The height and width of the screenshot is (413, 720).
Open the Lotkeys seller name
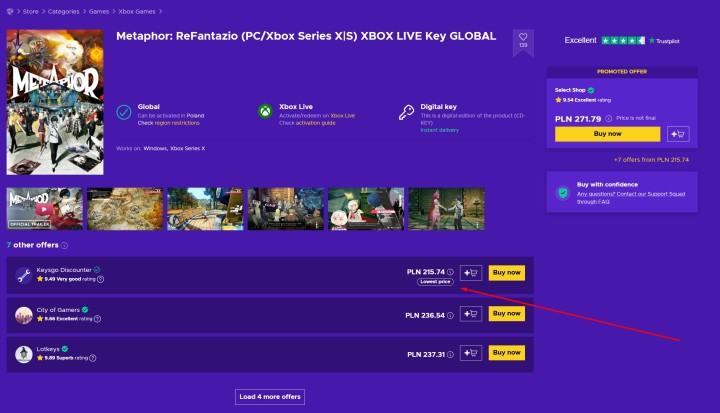[x=48, y=349]
